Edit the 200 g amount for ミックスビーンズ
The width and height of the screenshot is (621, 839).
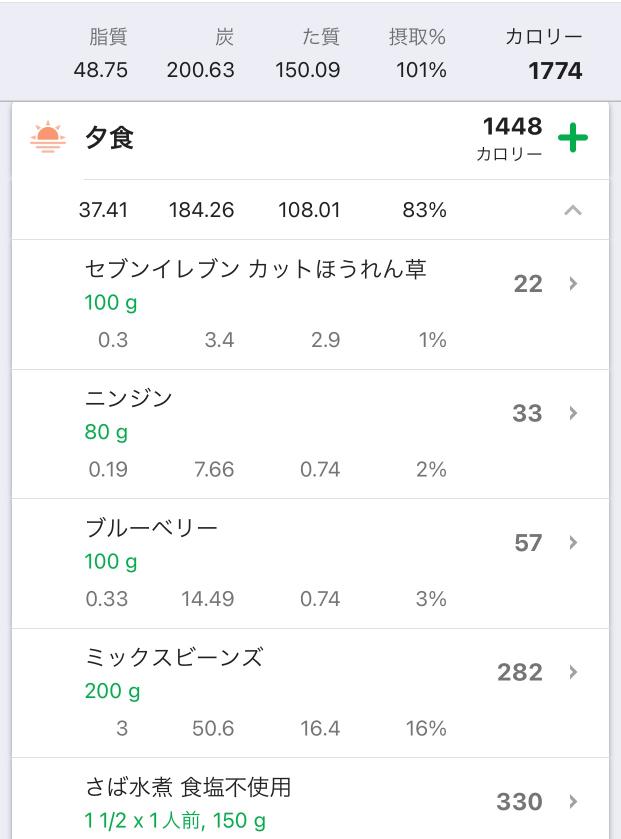pos(112,691)
